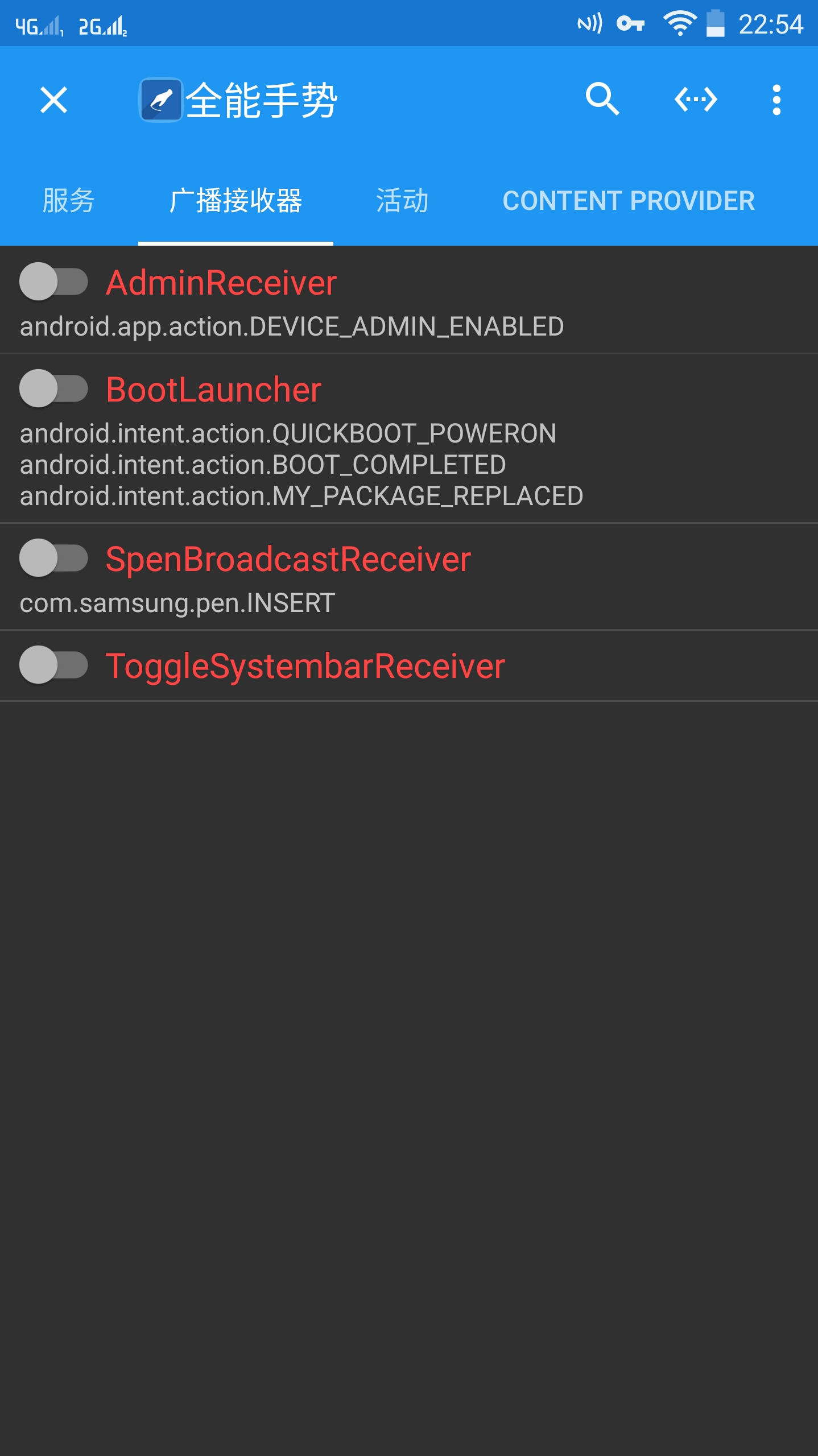This screenshot has height=1456, width=818.
Task: Tap the battery indicator icon
Action: 716,24
